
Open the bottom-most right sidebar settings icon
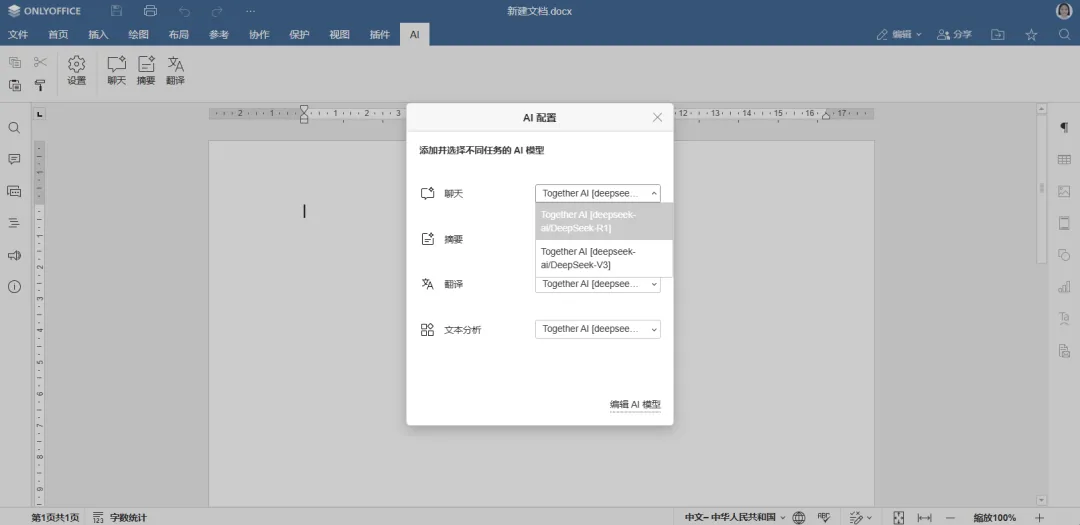(x=1064, y=351)
